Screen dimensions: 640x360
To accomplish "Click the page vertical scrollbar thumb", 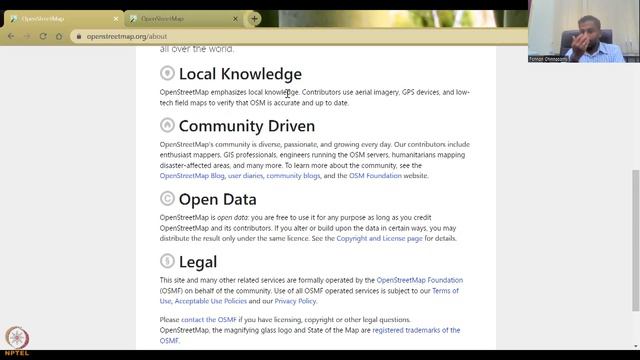I will pos(636,240).
